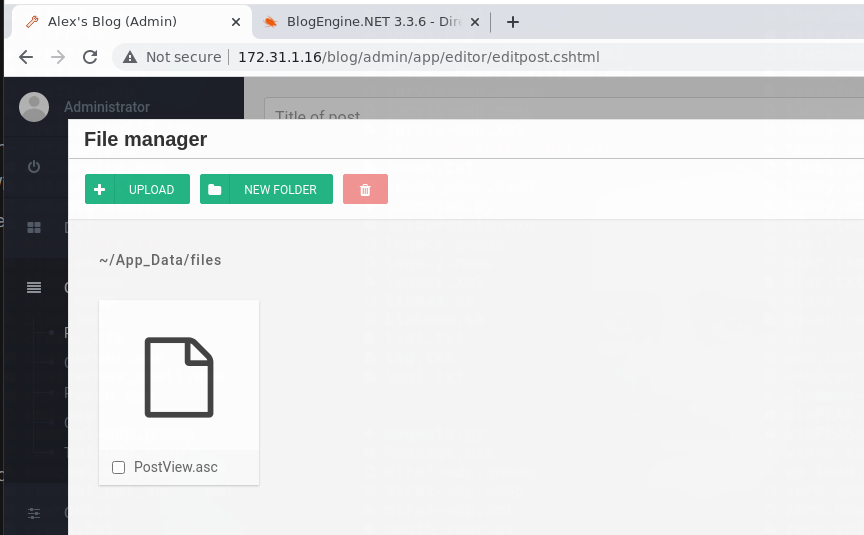Click the PostView.asc file thumbnail
This screenshot has height=535, width=864.
(x=179, y=377)
